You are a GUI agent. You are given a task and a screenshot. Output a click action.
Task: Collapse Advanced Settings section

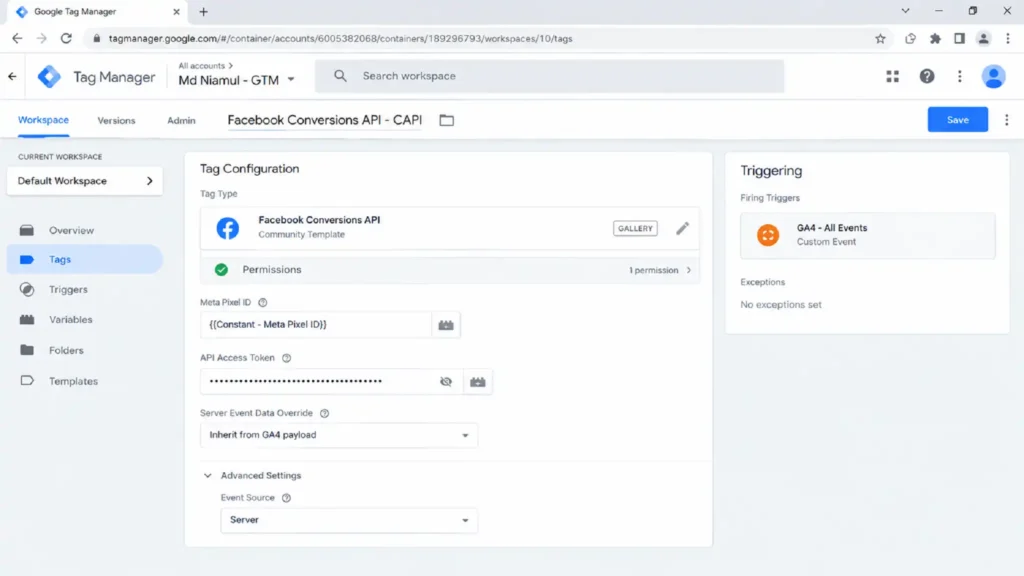pos(208,475)
